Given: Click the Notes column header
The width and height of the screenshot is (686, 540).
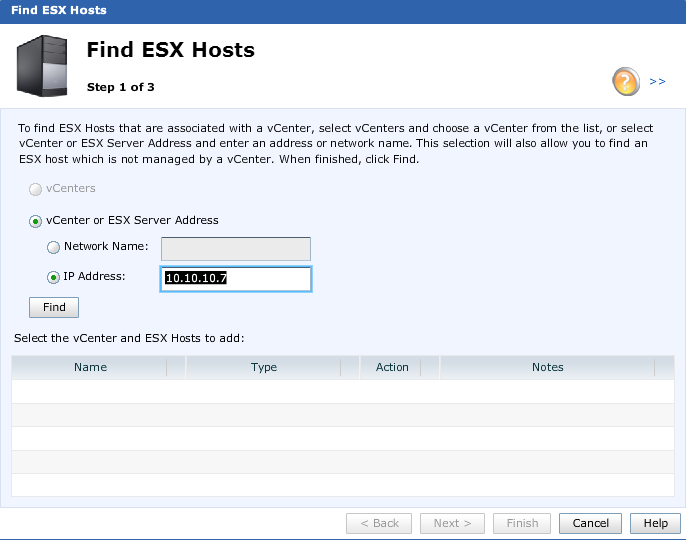Looking at the screenshot, I should click(548, 367).
